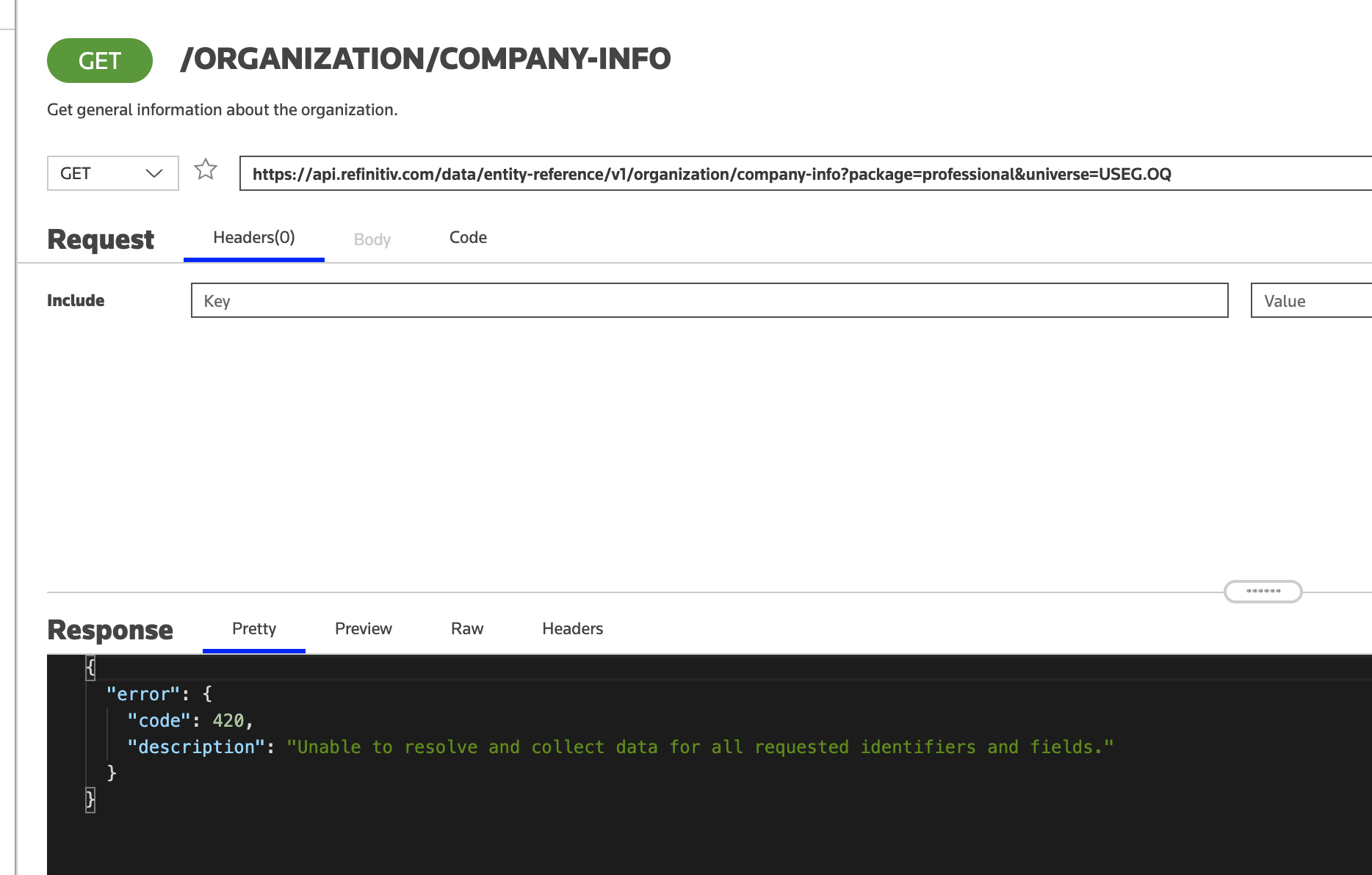Open the GET method dropdown
Image resolution: width=1372 pixels, height=875 pixels.
(113, 173)
